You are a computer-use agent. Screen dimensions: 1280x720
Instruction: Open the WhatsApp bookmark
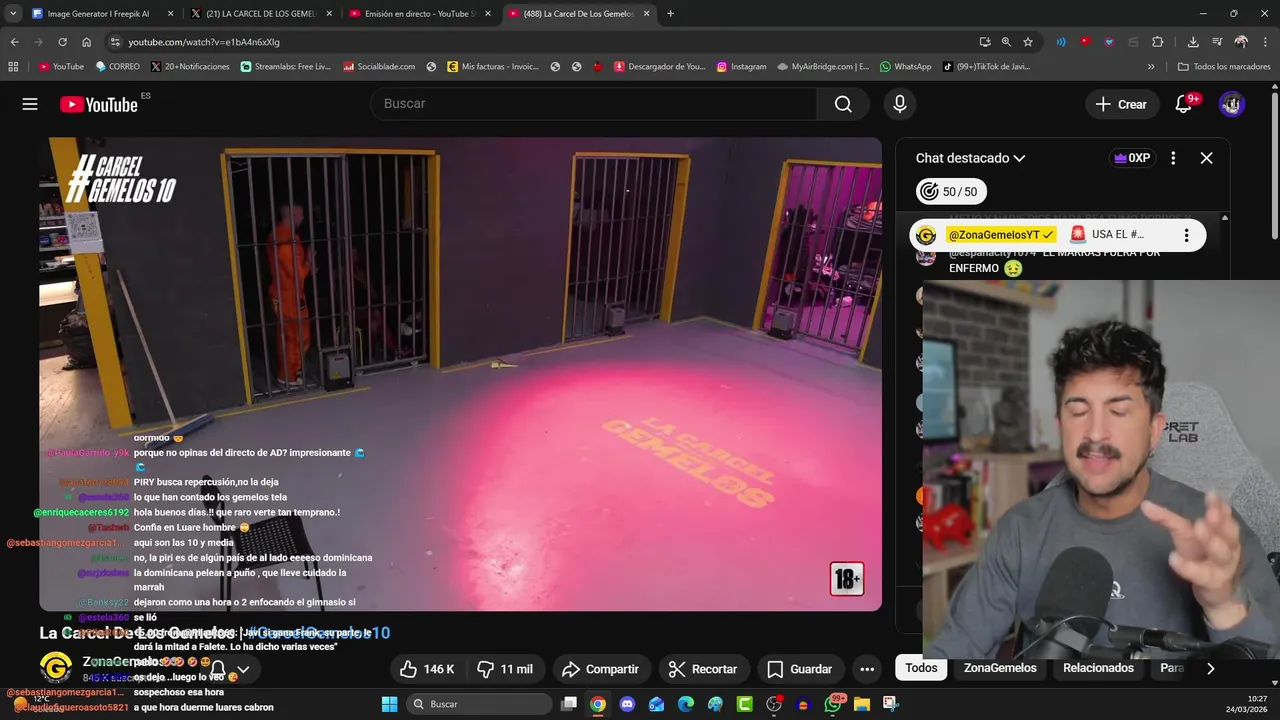906,67
